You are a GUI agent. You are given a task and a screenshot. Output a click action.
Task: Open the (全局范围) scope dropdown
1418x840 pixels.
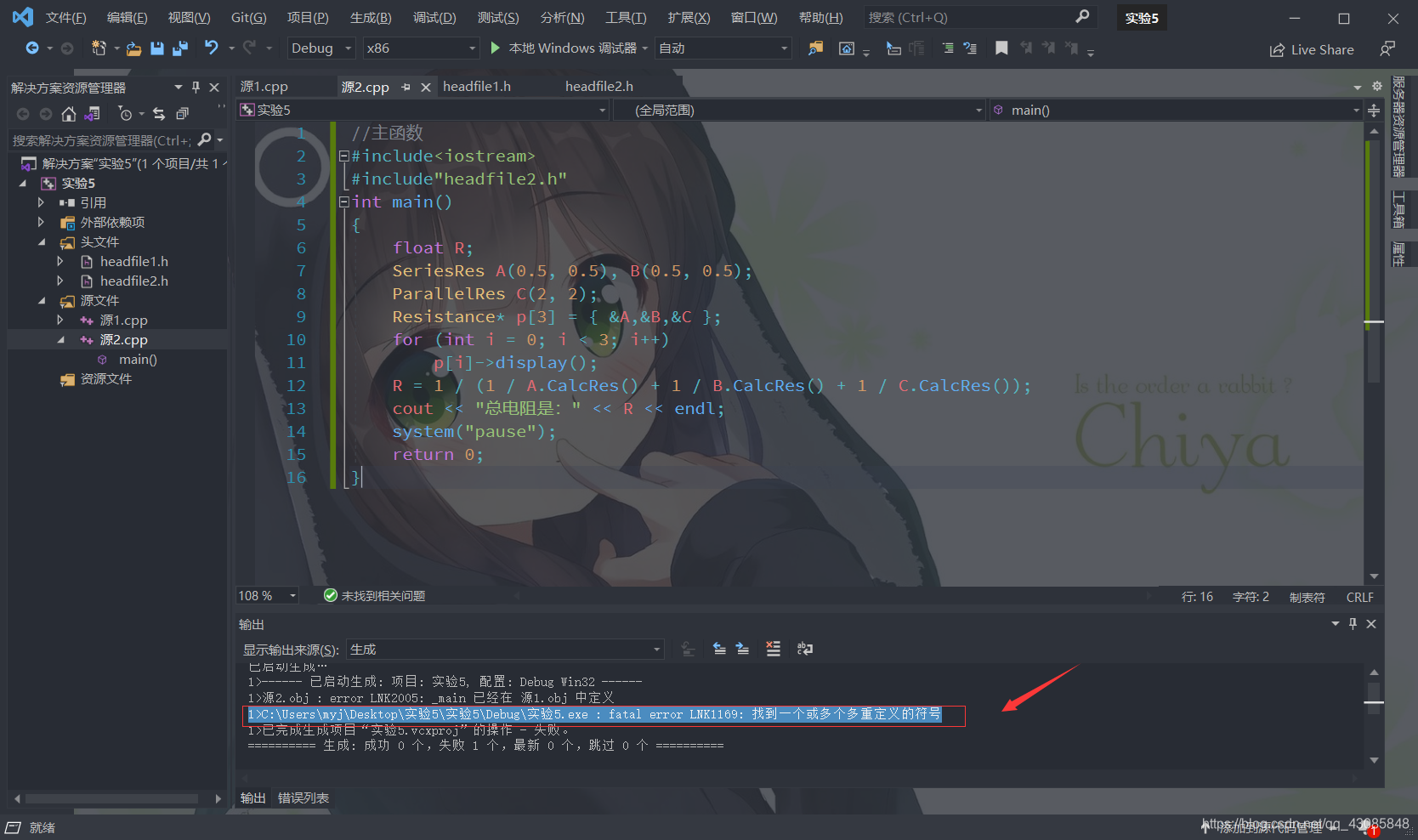tap(799, 110)
